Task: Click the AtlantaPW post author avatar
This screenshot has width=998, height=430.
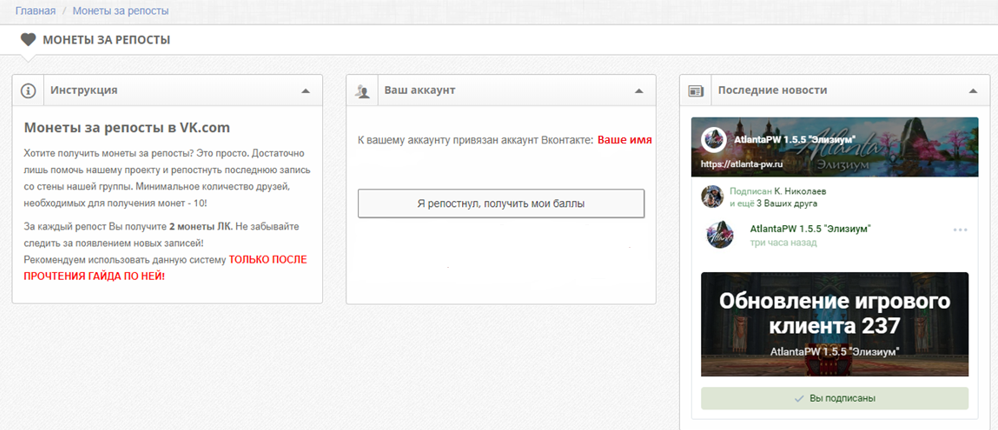Action: pos(720,235)
